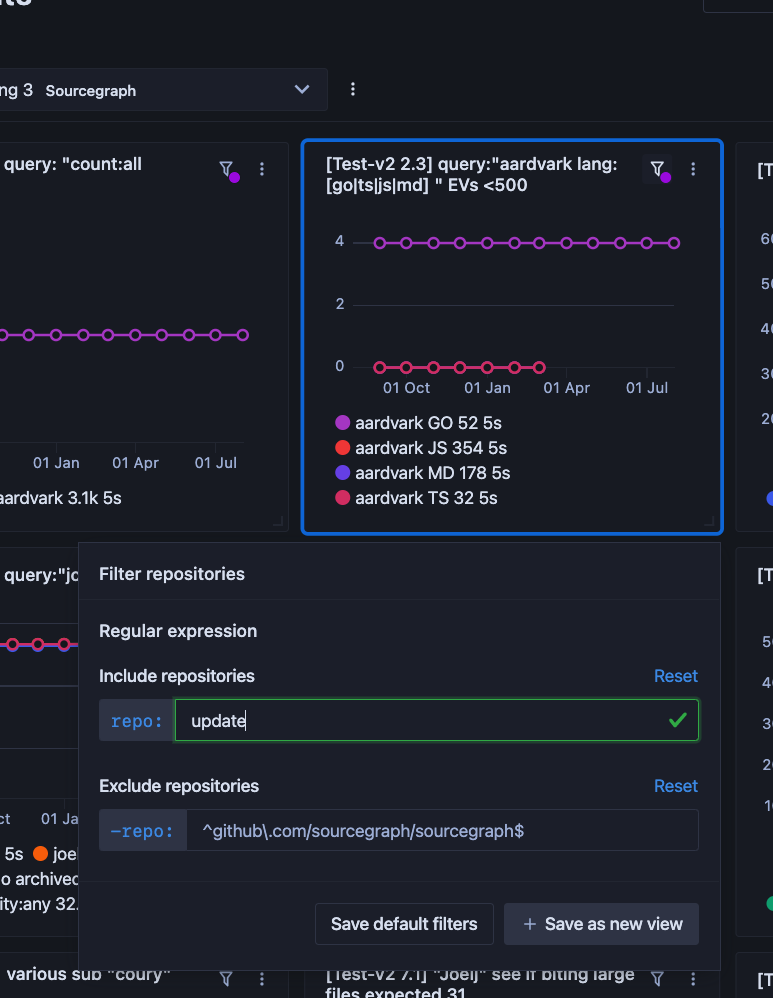The image size is (773, 998).
Task: Click the aardvark GO 52 5s legend swatch
Action: 343,423
